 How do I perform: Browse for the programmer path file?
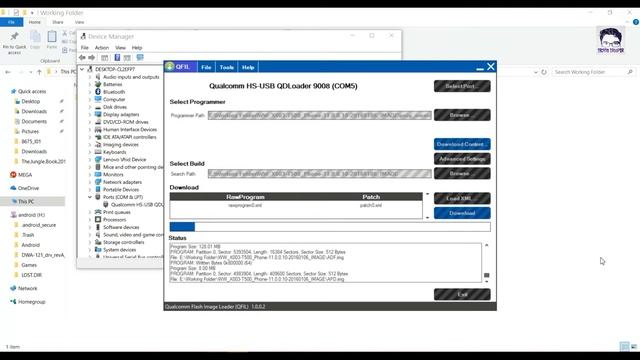[462, 115]
